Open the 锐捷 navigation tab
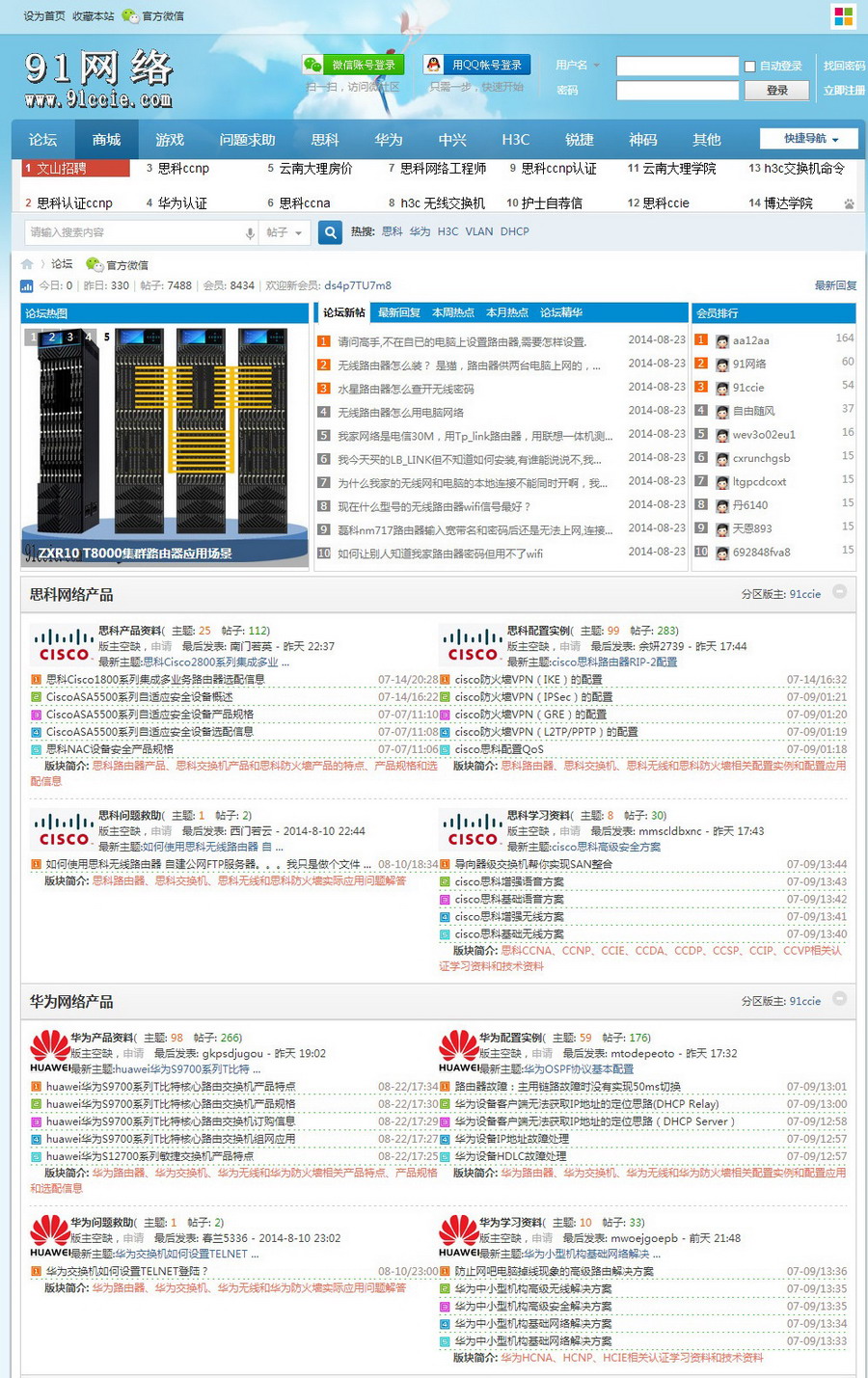The height and width of the screenshot is (1378, 868). pyautogui.click(x=579, y=140)
